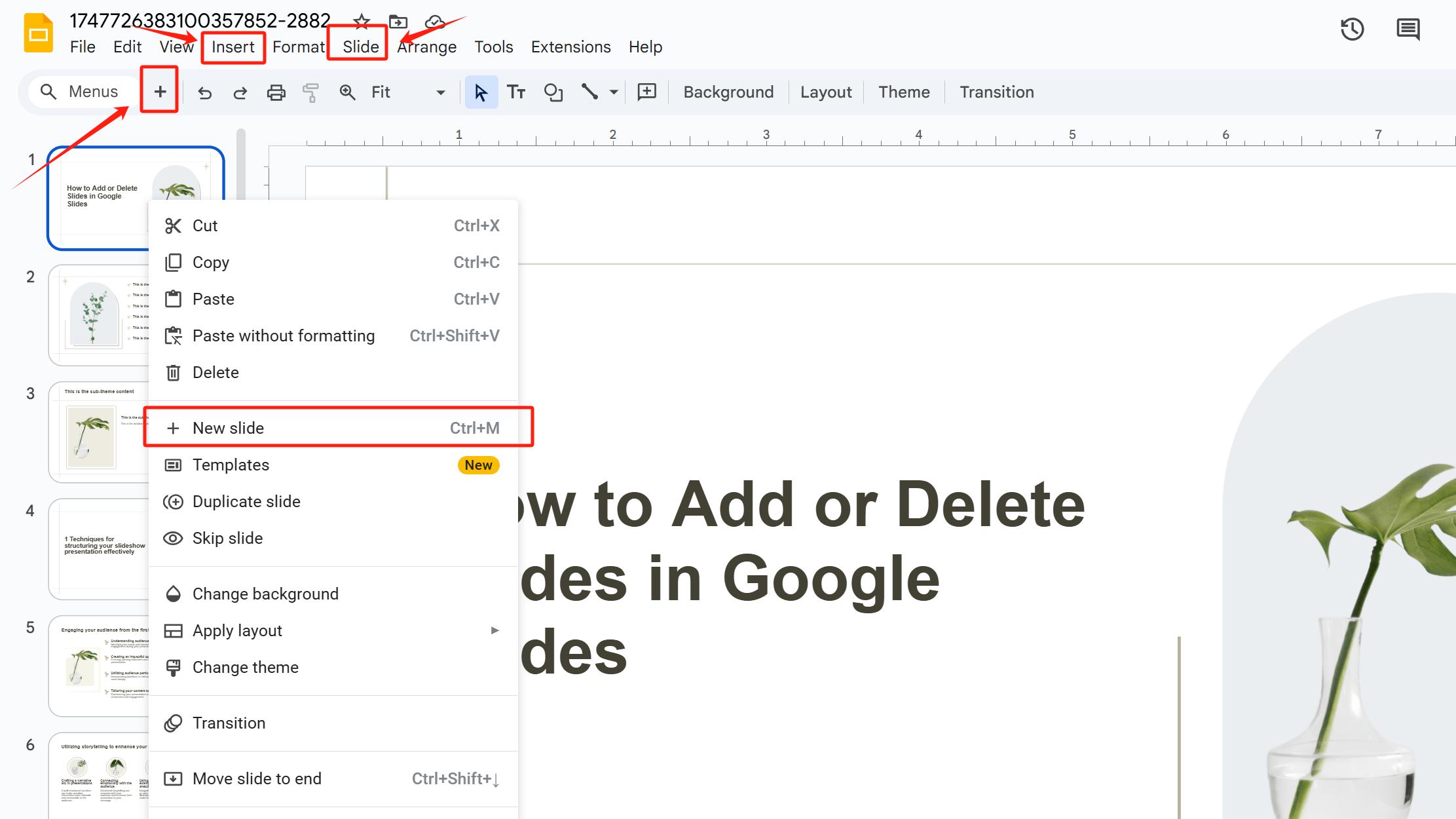Click the move-to-folder icon
The height and width of the screenshot is (819, 1456).
click(x=398, y=22)
